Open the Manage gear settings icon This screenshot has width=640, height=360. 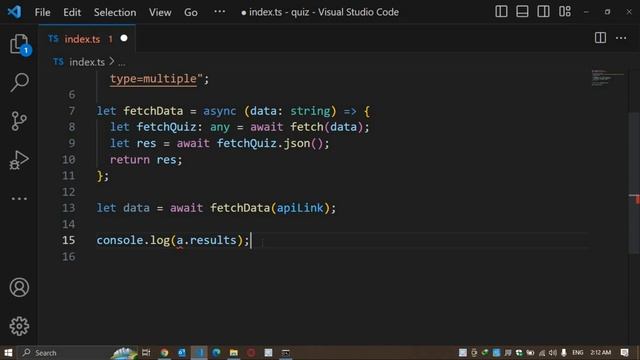click(19, 326)
